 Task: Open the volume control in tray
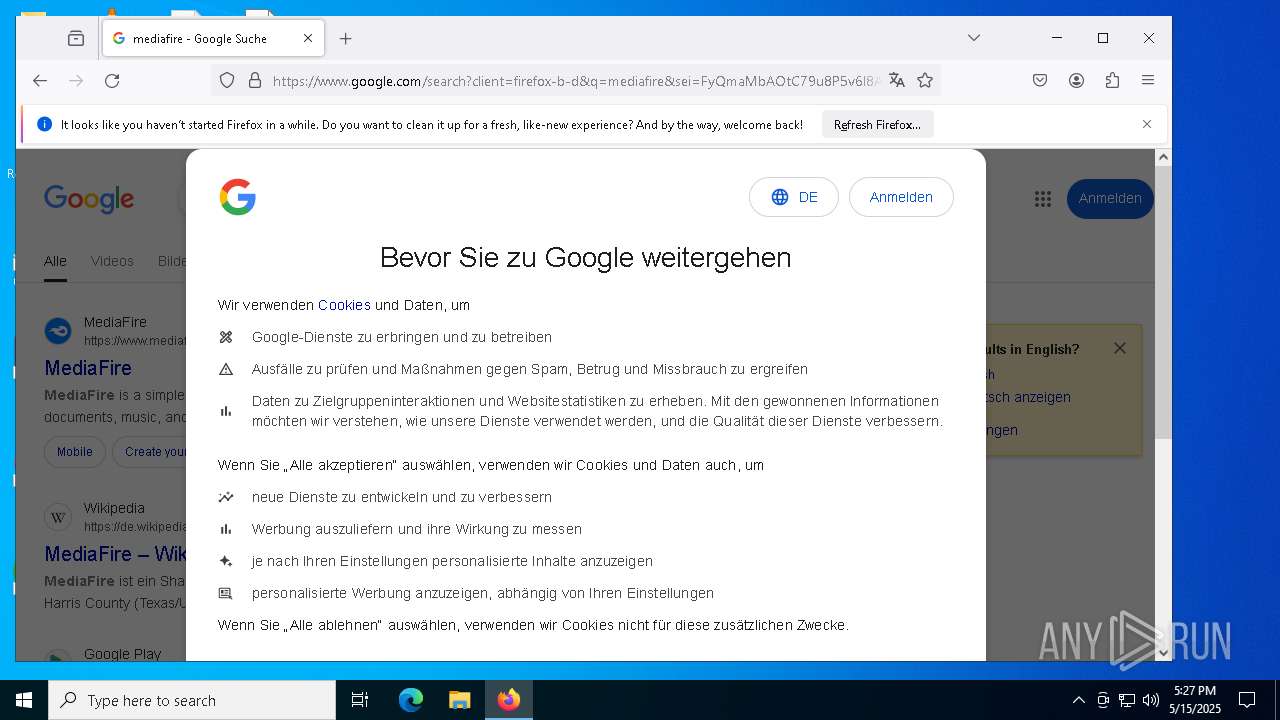pos(1151,700)
